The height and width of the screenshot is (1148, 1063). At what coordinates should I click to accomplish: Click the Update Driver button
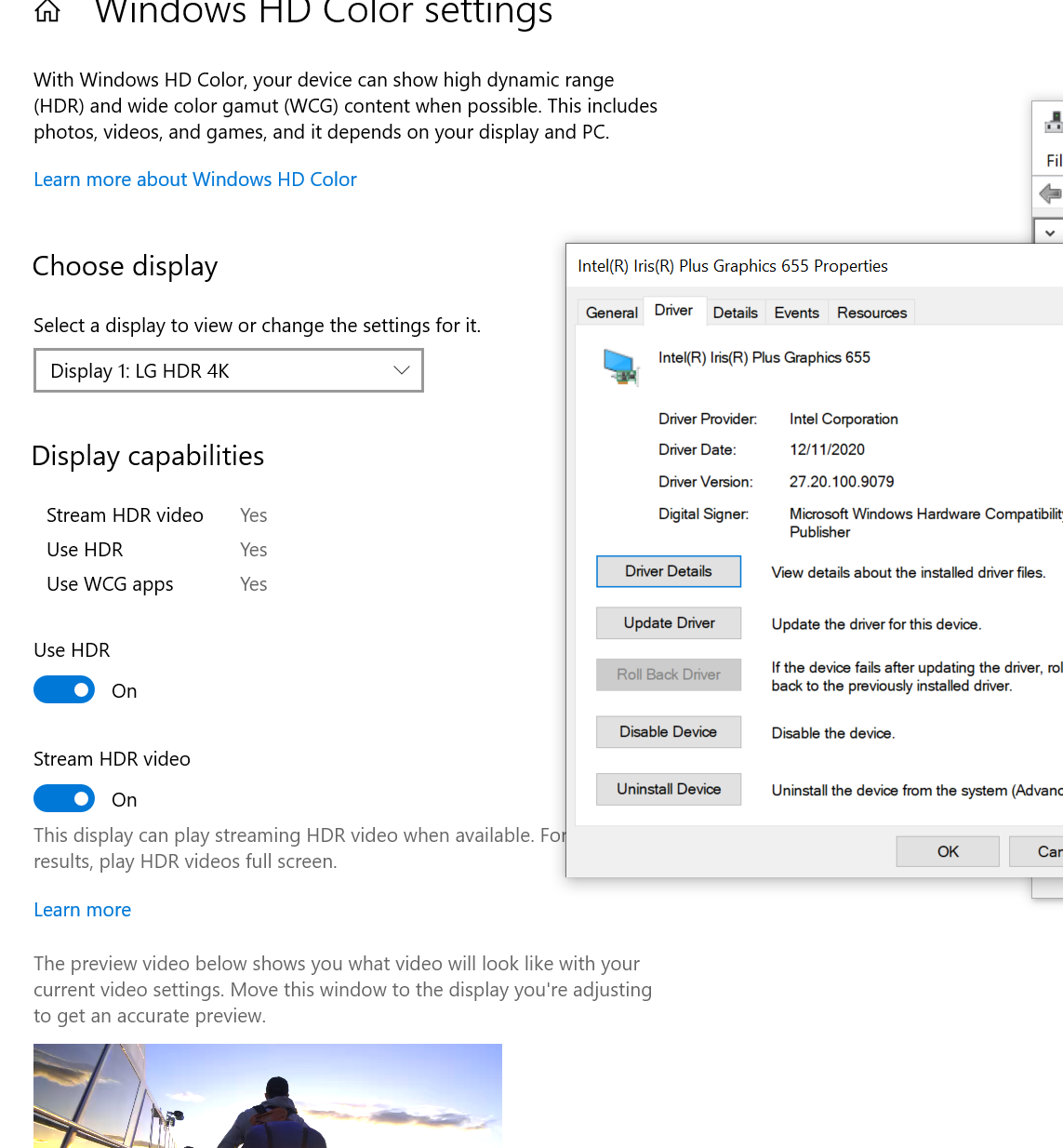[x=668, y=622]
